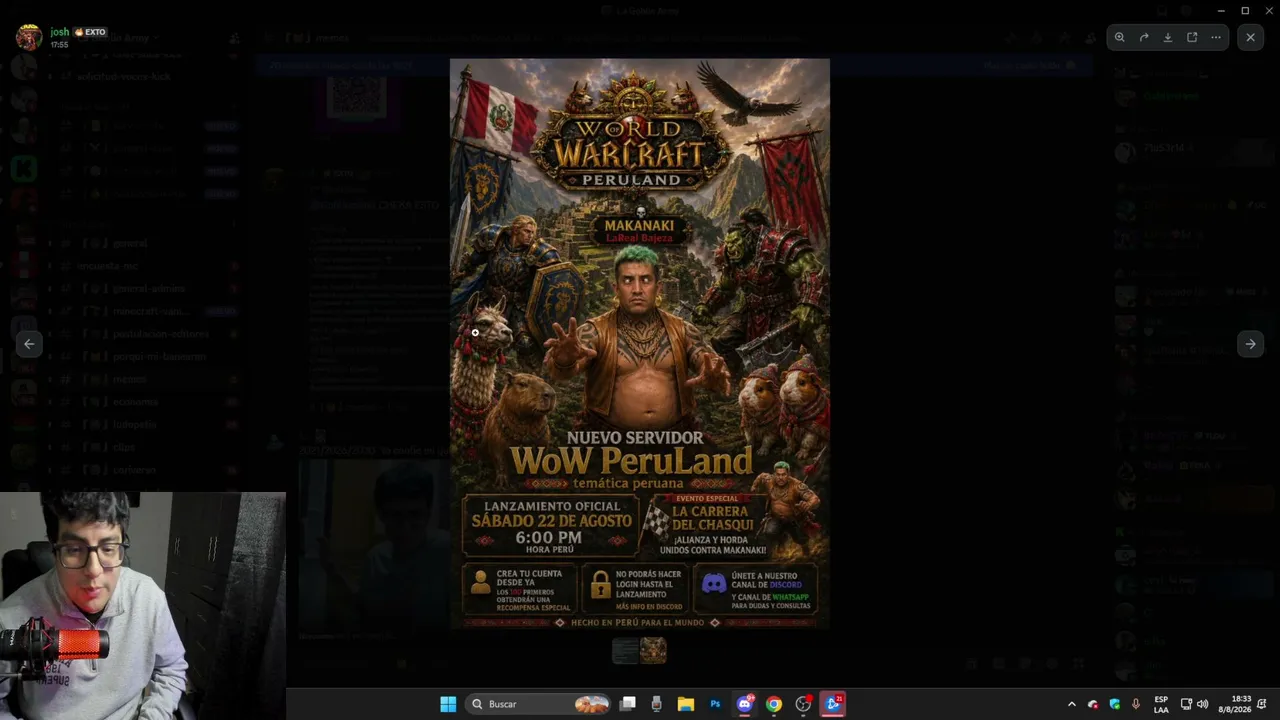Switch to Discord on the taskbar
The image size is (1280, 720).
pos(744,704)
